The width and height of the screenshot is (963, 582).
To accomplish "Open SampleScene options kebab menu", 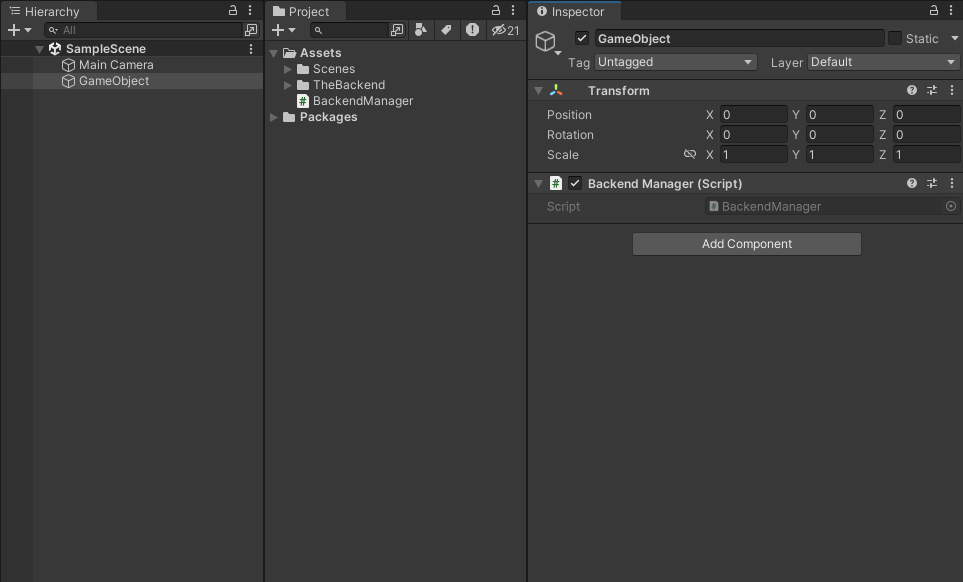I will pos(251,48).
